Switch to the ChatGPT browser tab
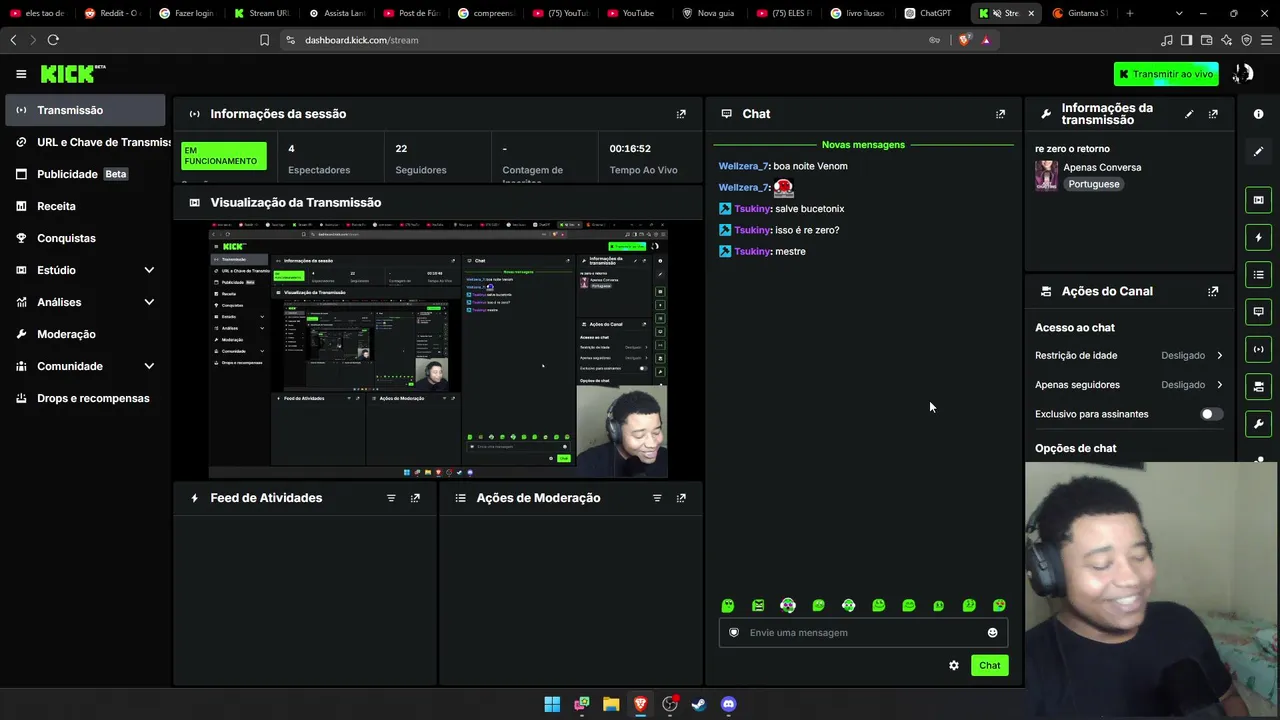Viewport: 1280px width, 720px height. tap(933, 13)
